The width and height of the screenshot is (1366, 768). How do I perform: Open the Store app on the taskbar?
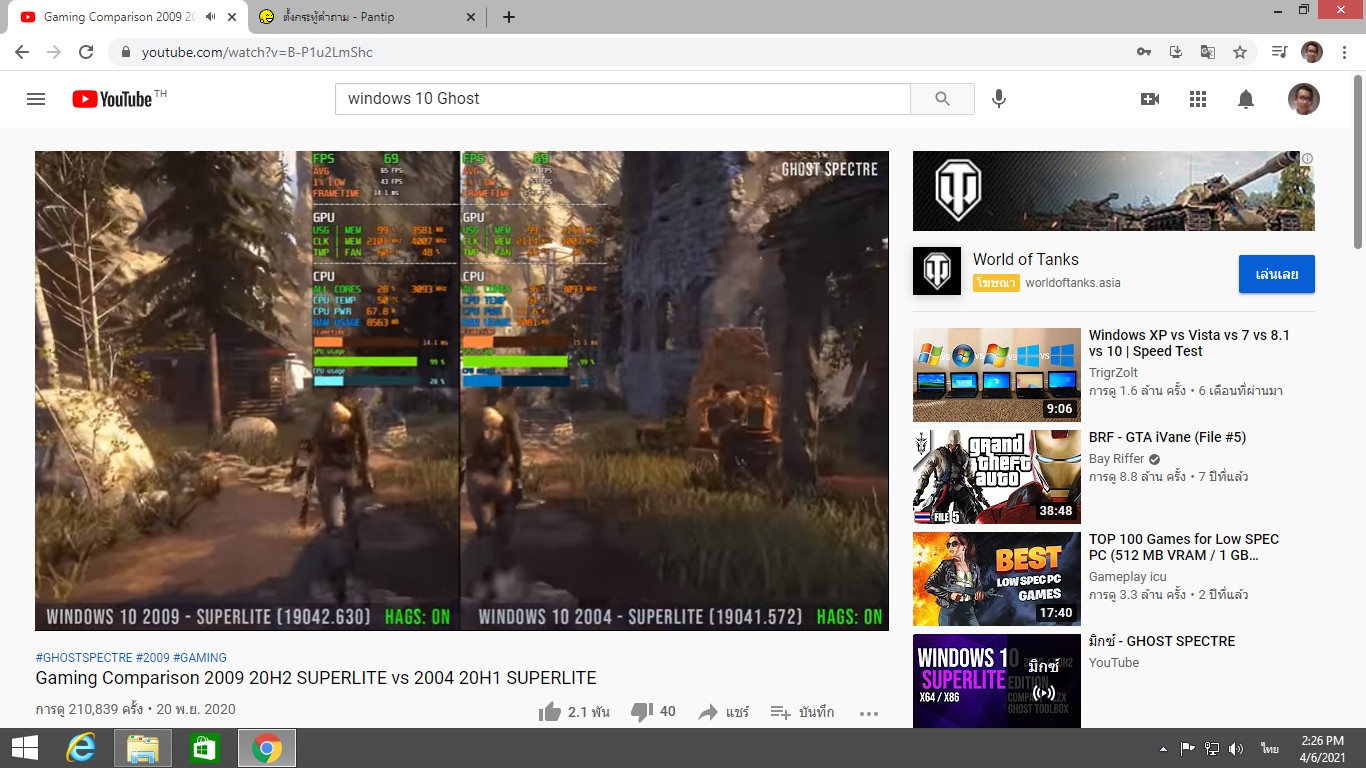click(205, 748)
